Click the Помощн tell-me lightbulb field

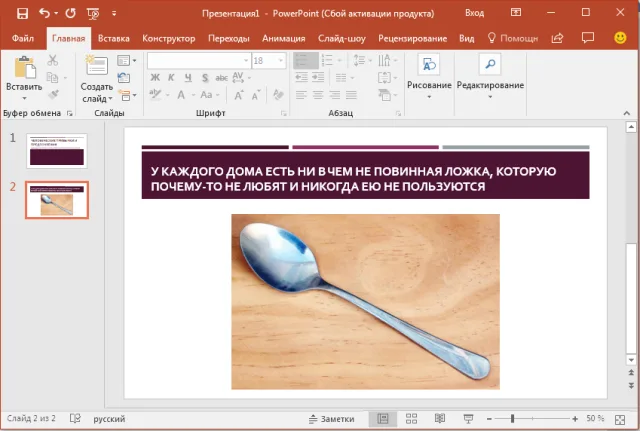point(513,38)
